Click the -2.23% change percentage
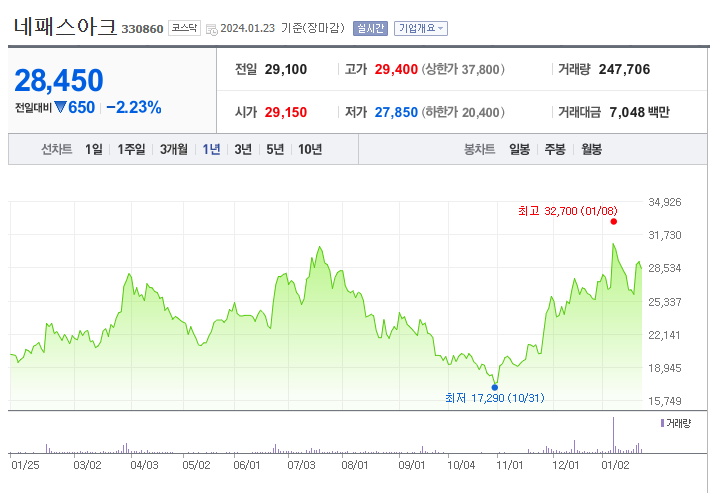The width and height of the screenshot is (710, 493). (134, 107)
